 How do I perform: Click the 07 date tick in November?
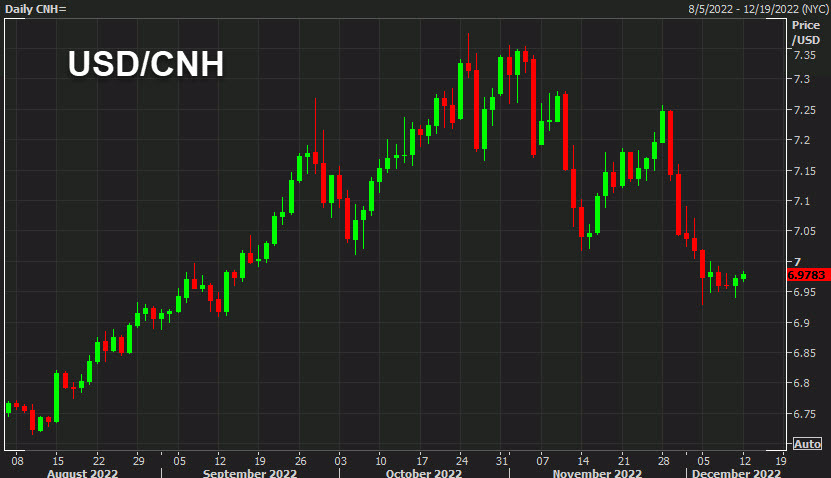coord(543,461)
